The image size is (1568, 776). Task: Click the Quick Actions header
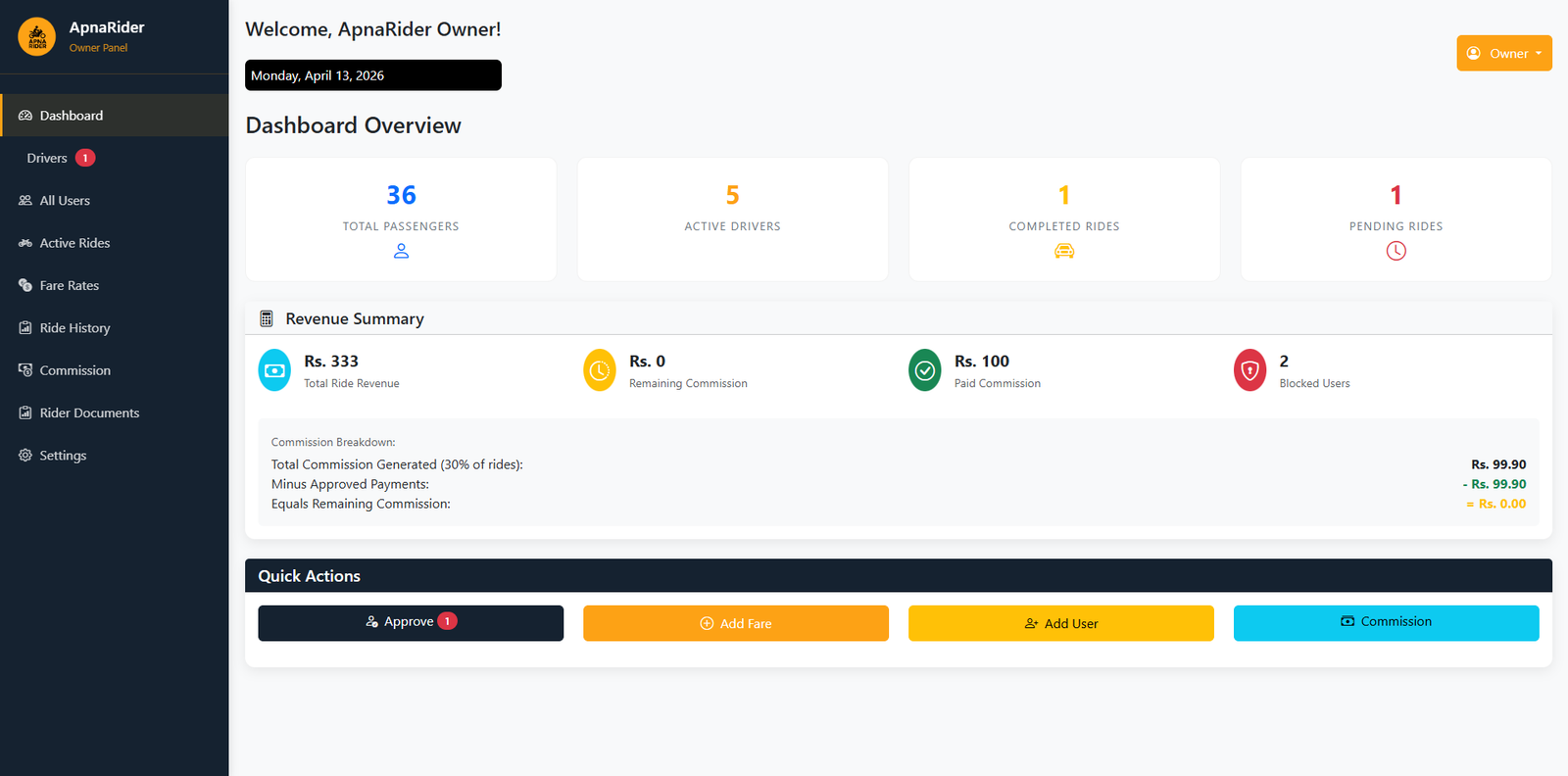pos(899,576)
